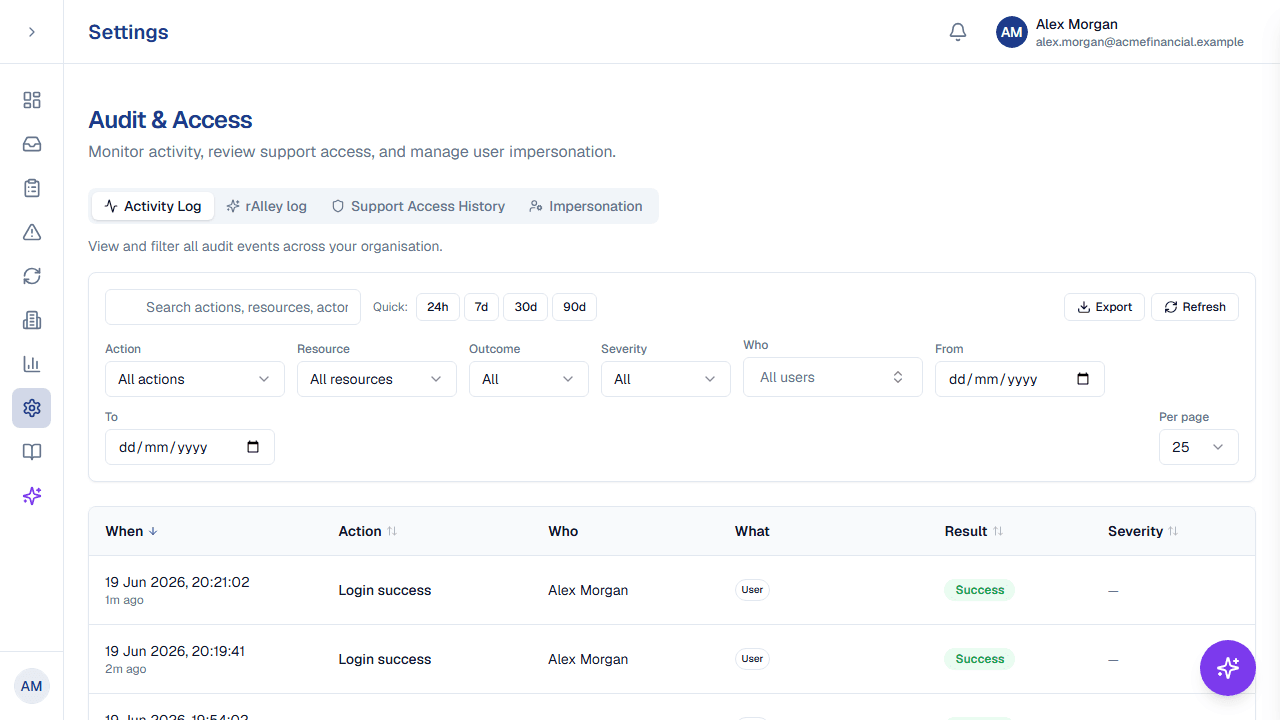Image resolution: width=1280 pixels, height=720 pixels.
Task: Click the AM avatar at sidebar bottom
Action: tap(32, 686)
